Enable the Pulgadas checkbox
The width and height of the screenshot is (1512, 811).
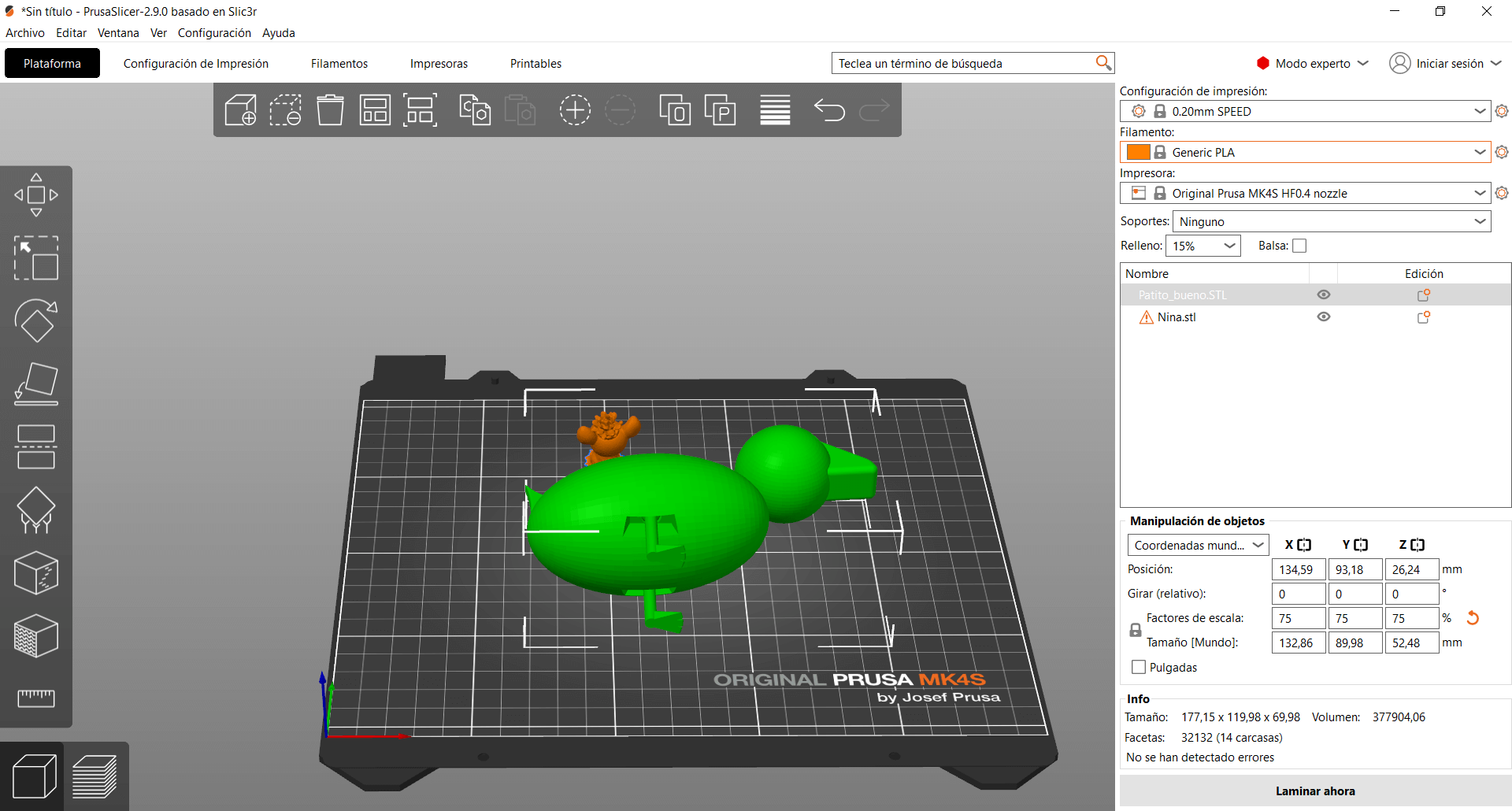pos(1138,667)
